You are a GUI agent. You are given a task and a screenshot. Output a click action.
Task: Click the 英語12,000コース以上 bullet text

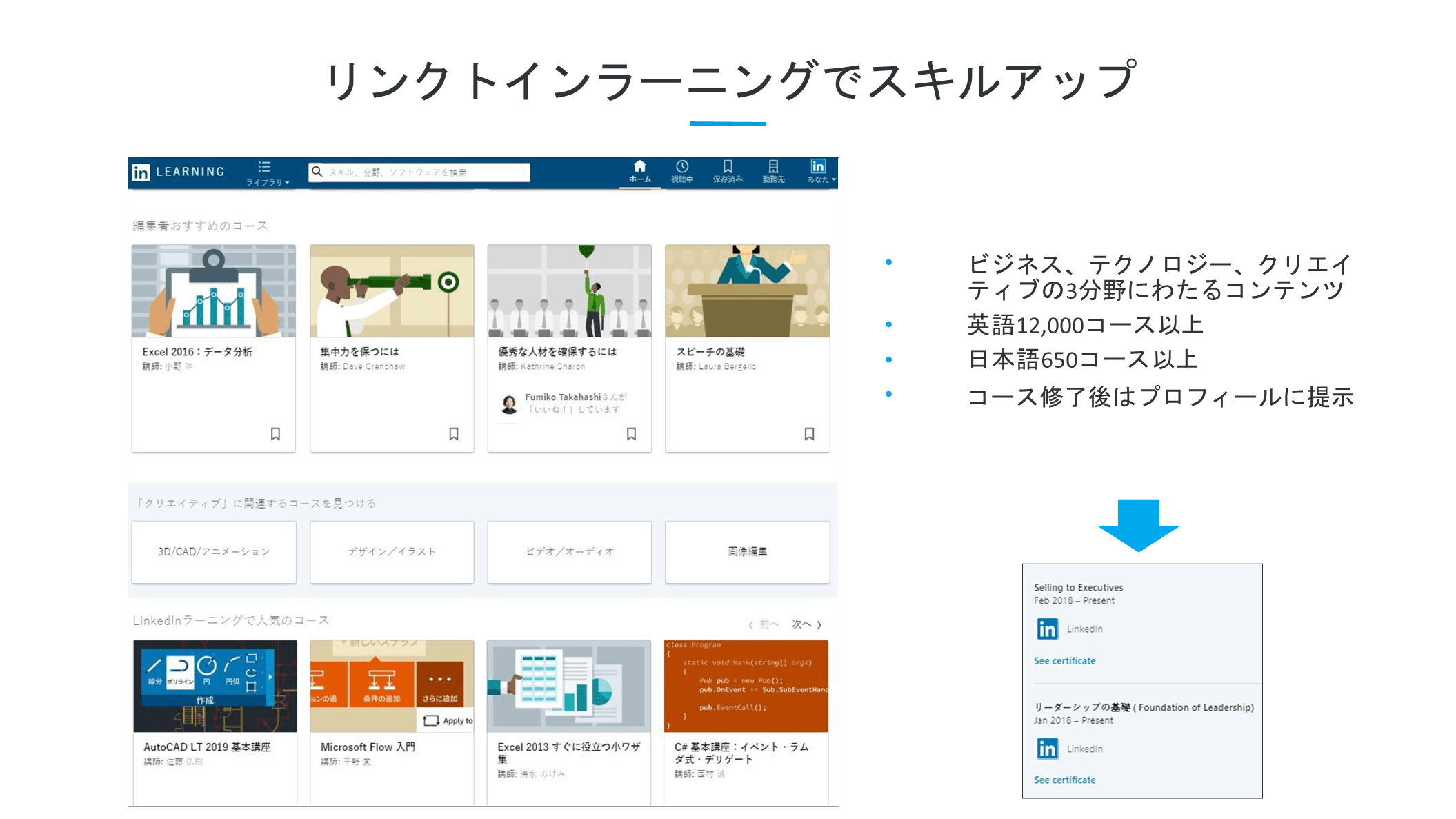[x=1085, y=325]
